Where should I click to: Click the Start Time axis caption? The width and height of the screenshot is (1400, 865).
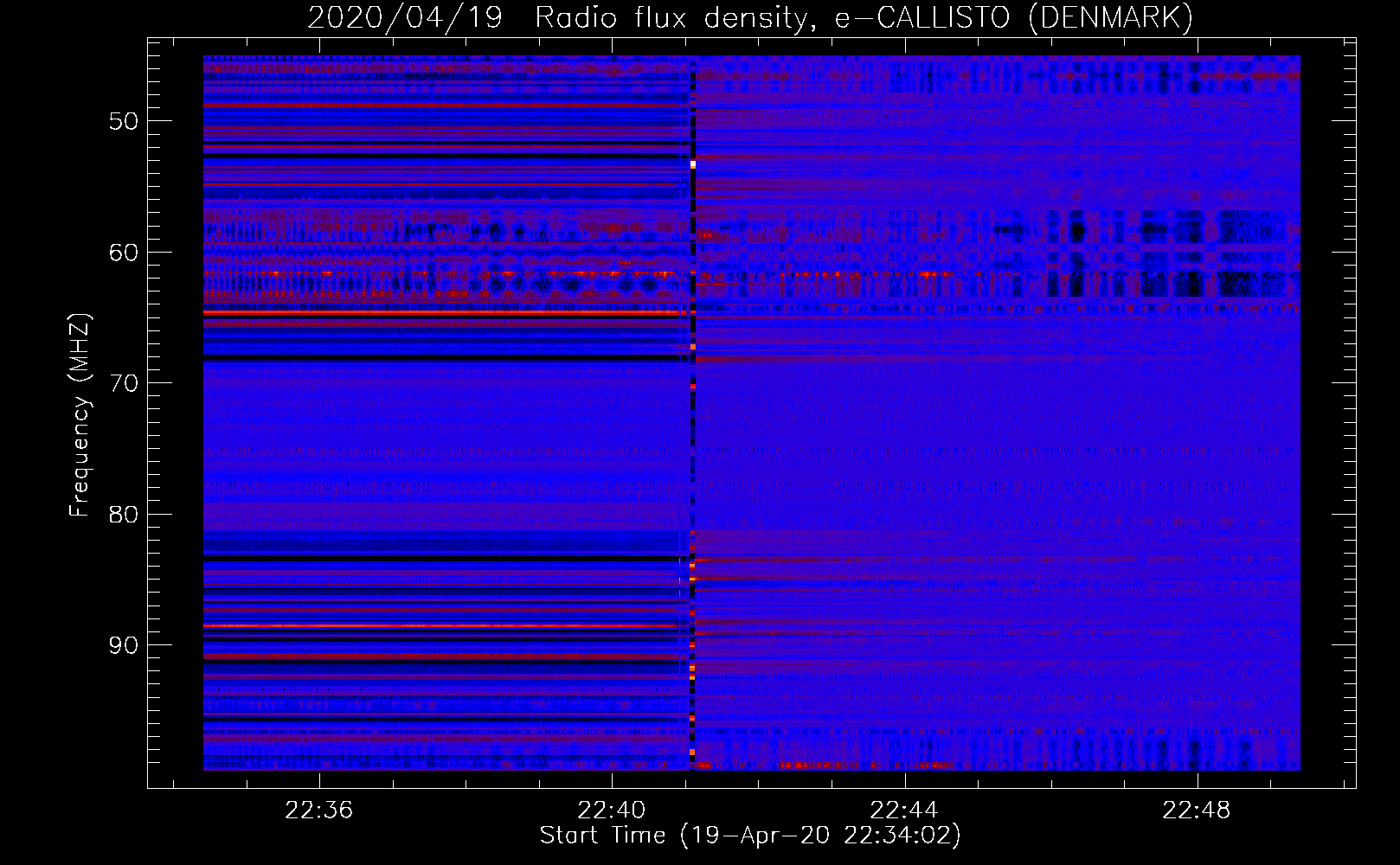pos(750,836)
